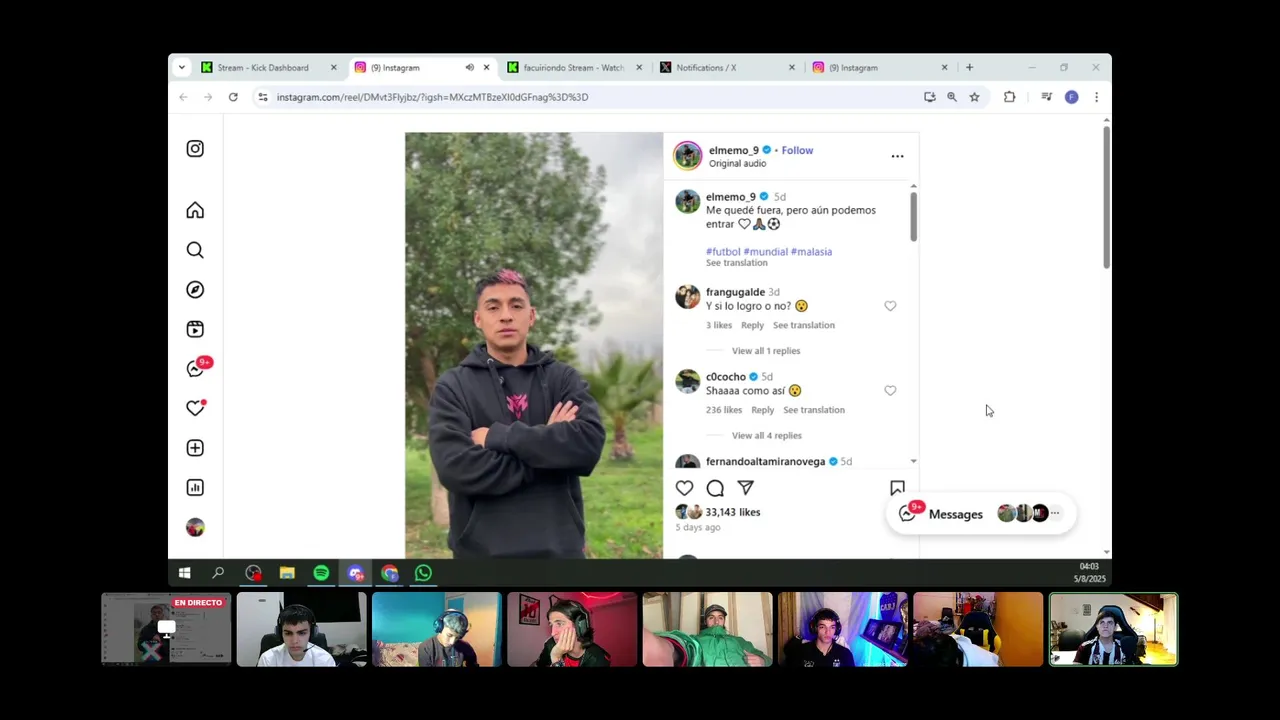Click the address bar URL
Image resolution: width=1280 pixels, height=720 pixels.
432,97
